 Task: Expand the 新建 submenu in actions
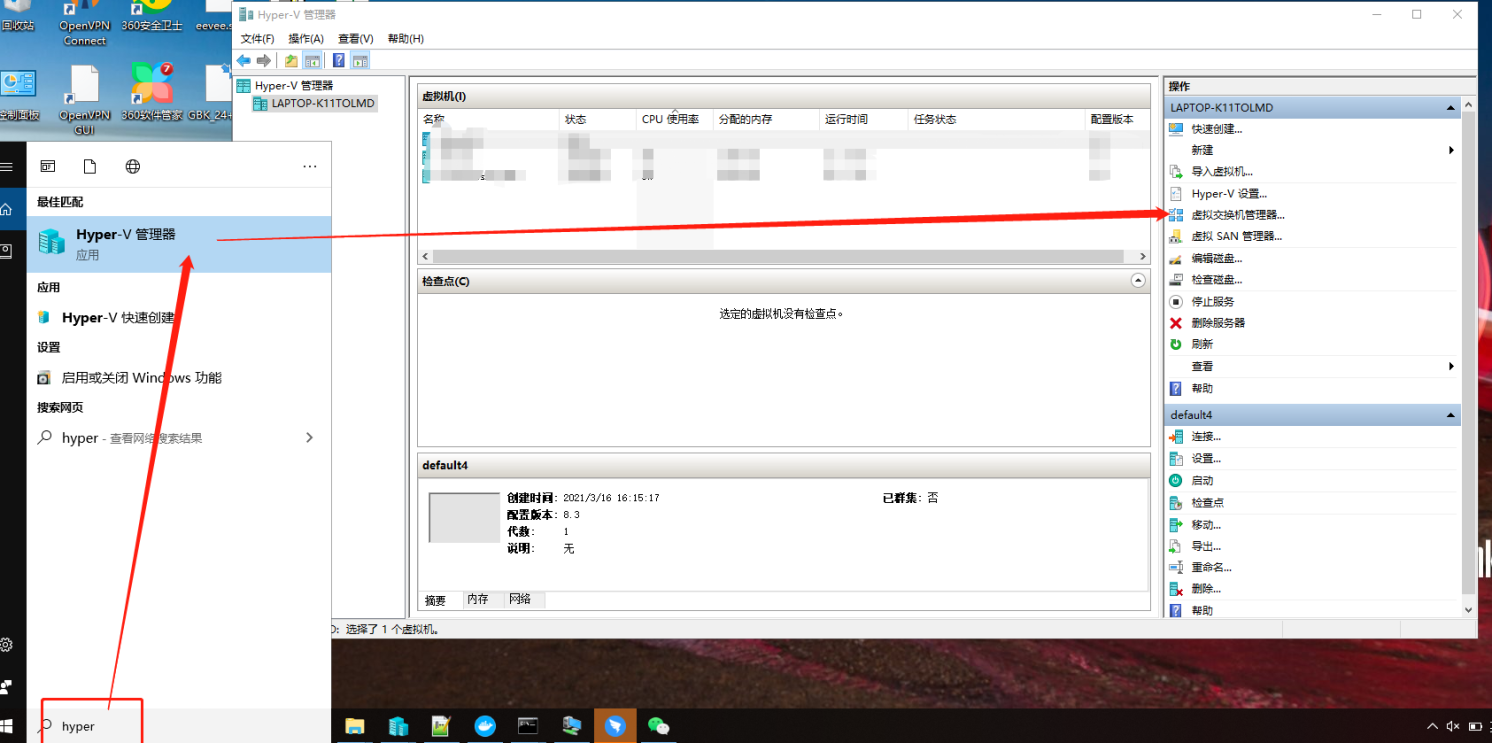point(1451,150)
